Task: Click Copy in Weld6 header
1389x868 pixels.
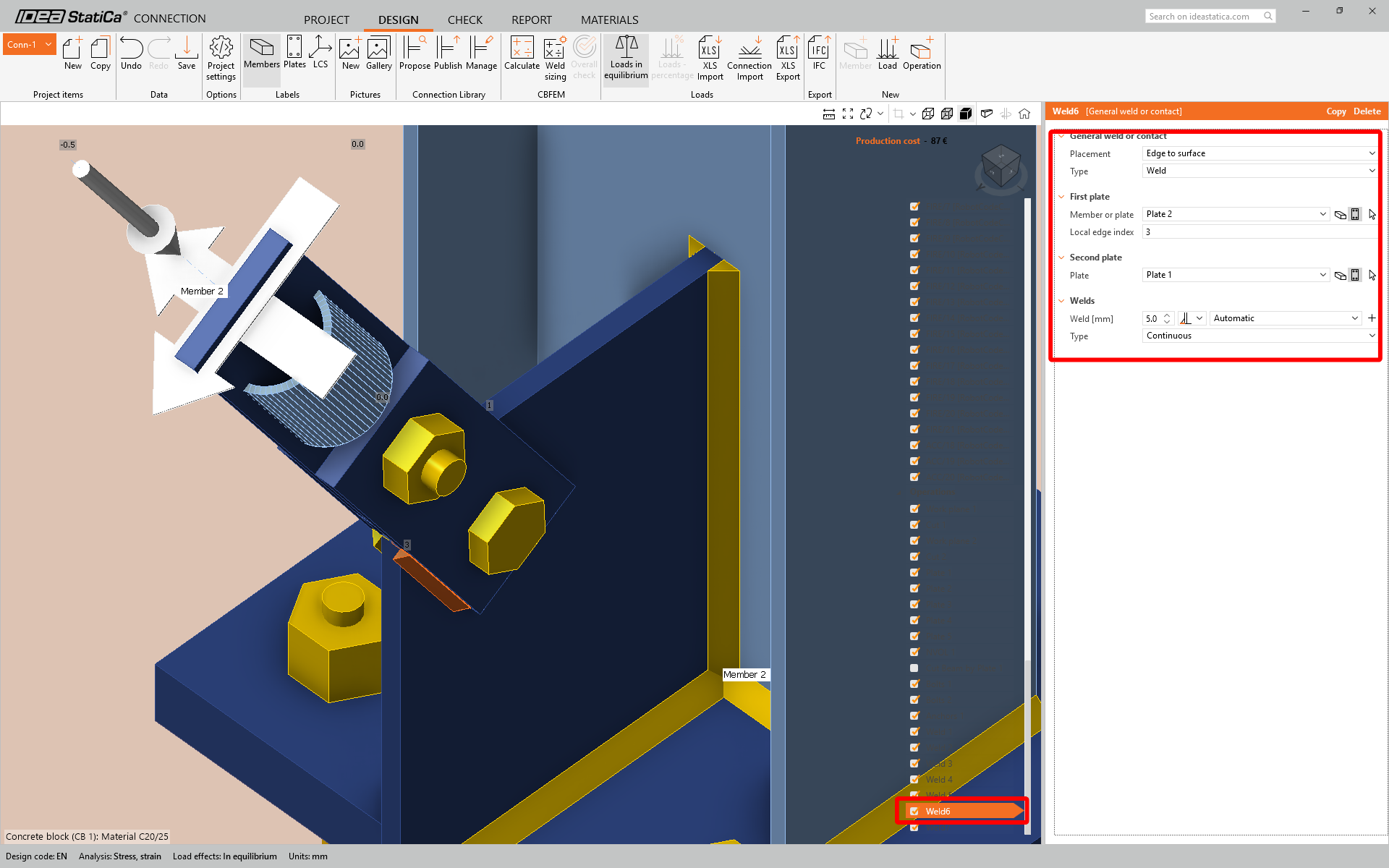Action: [x=1335, y=111]
